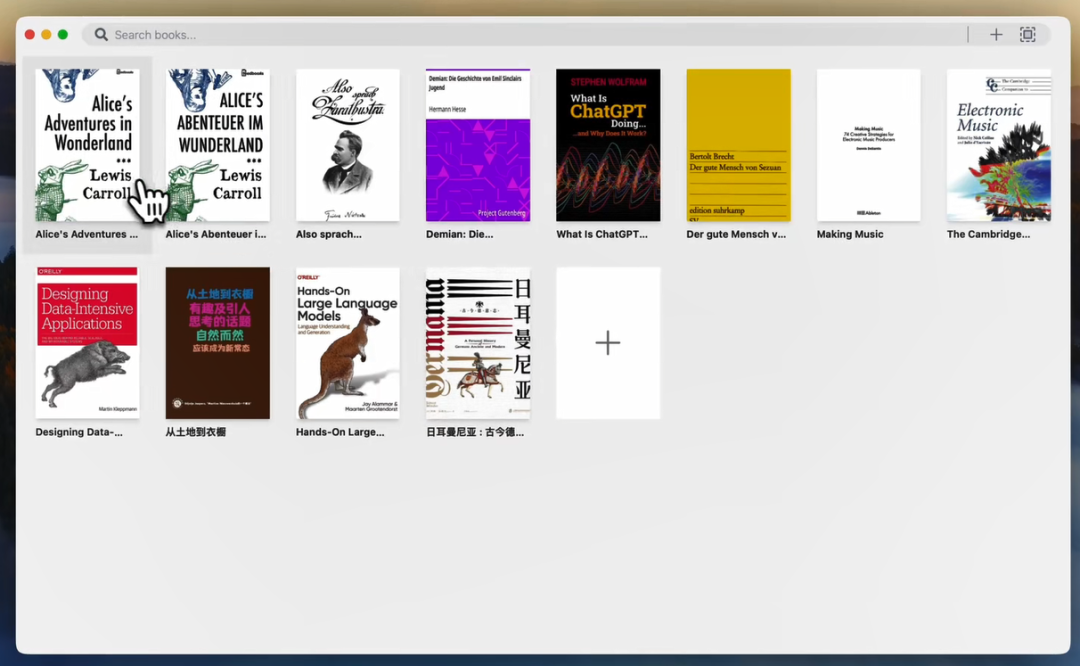Viewport: 1080px width, 666px height.
Task: Open the Also sprach Zarathustra cover
Action: (x=348, y=145)
